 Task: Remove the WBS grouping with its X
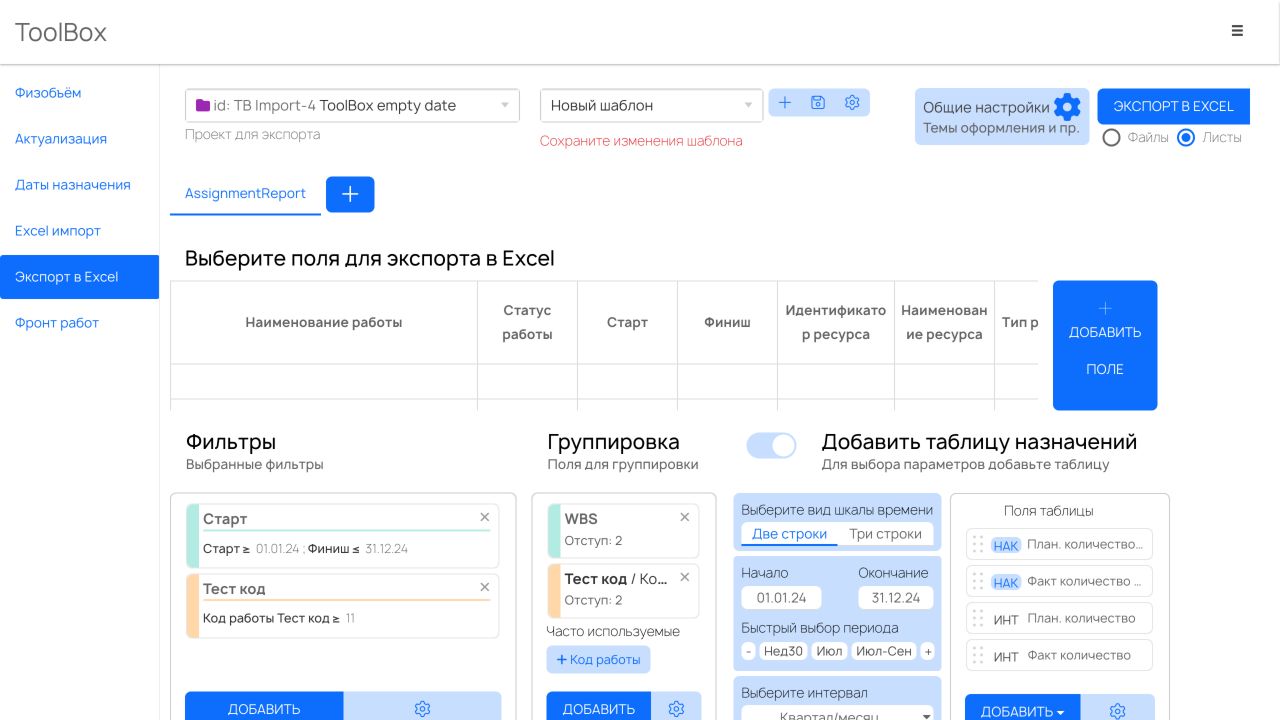(685, 517)
